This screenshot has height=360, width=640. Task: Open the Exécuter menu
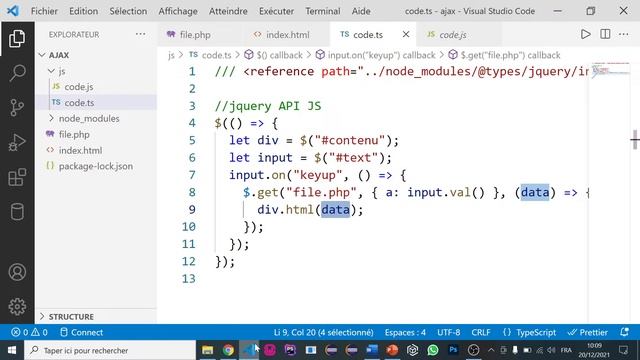pyautogui.click(x=276, y=11)
